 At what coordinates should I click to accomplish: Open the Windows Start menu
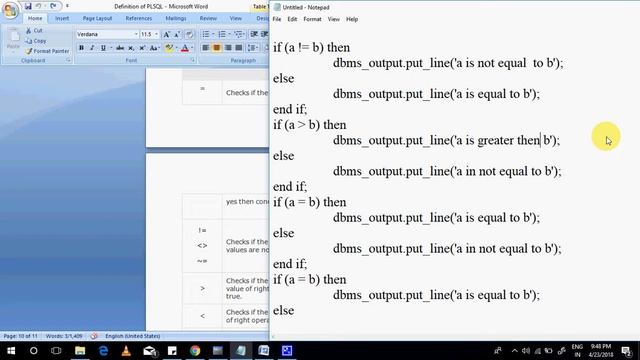[11, 351]
